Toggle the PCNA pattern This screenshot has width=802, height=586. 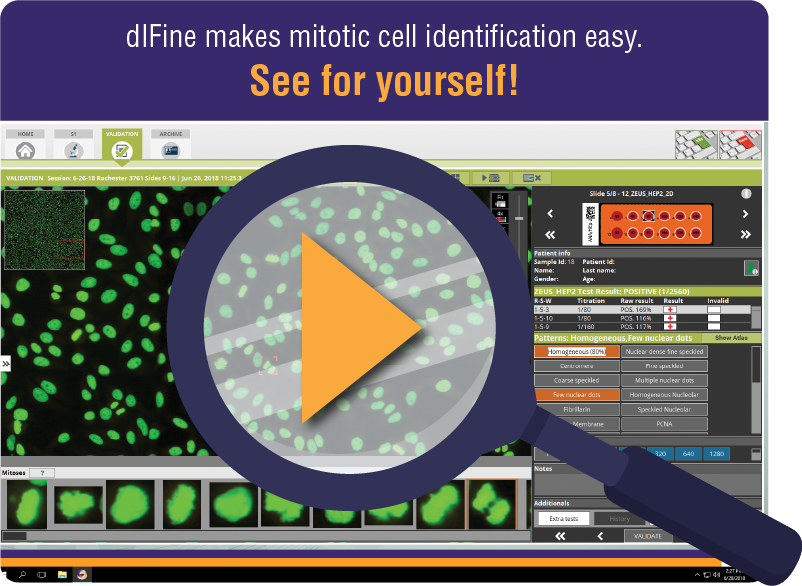click(664, 424)
